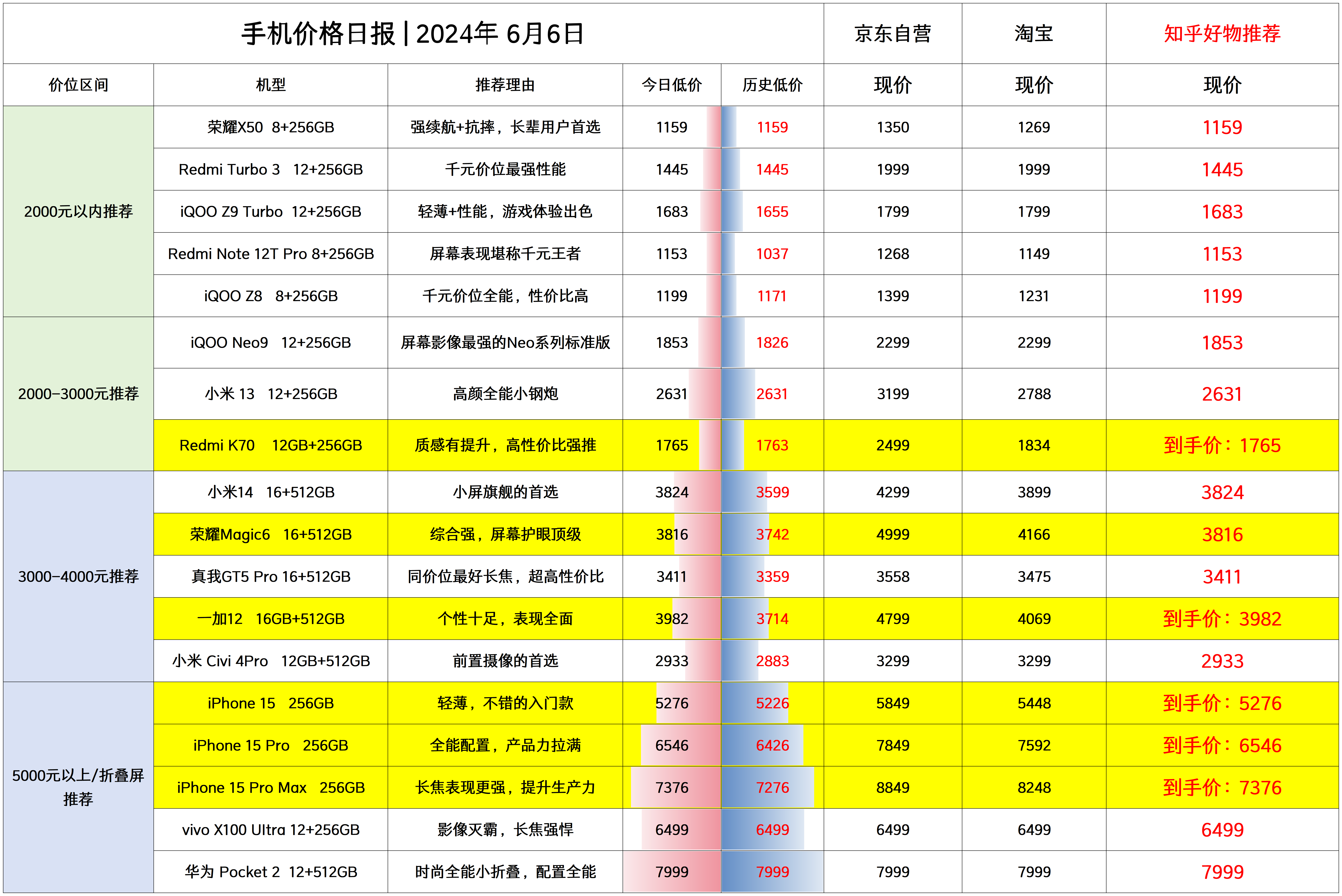Click the 价位区间 header cell
The width and height of the screenshot is (1342, 896).
78,85
